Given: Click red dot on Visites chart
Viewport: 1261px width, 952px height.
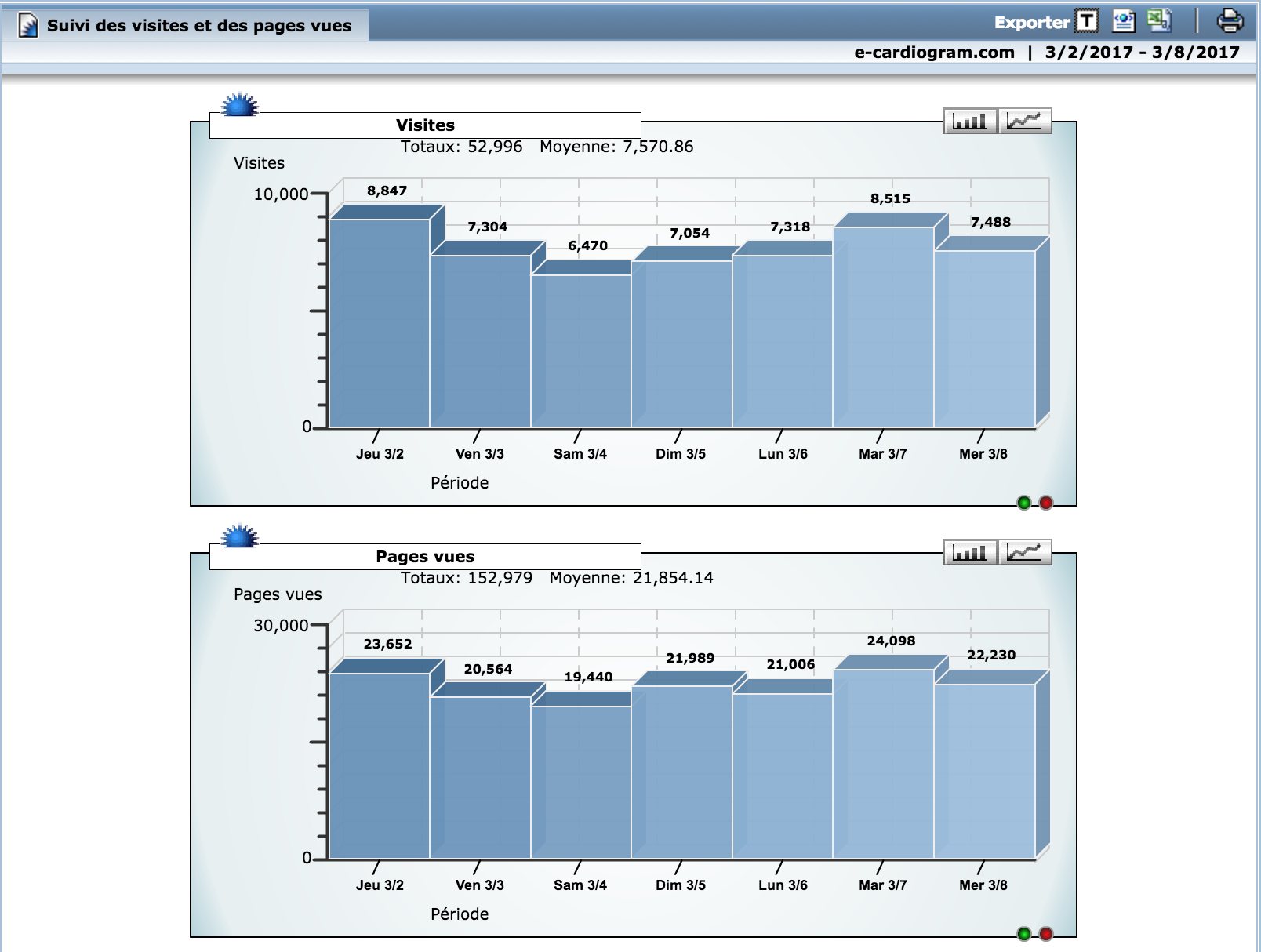Looking at the screenshot, I should [1045, 503].
